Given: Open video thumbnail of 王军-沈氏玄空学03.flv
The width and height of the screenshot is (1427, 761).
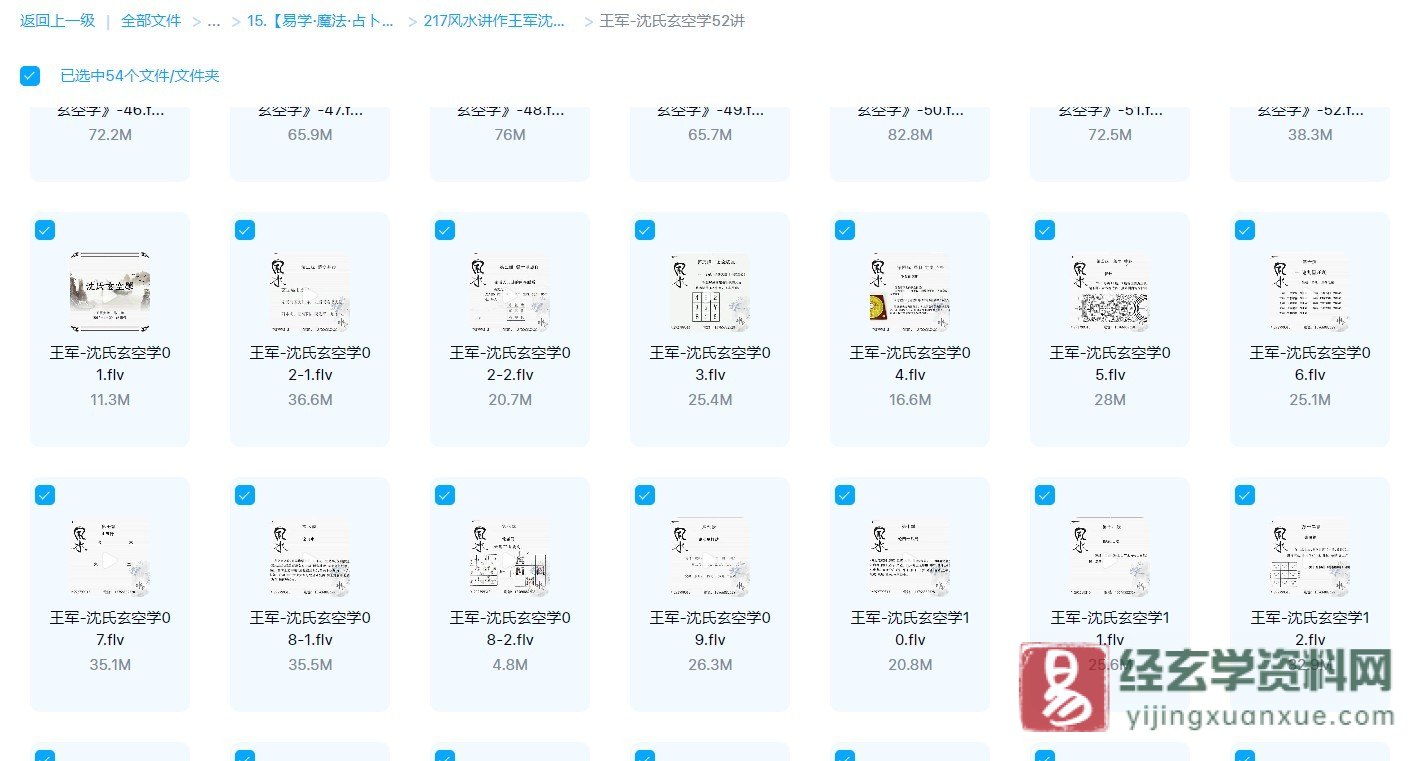Looking at the screenshot, I should click(710, 292).
